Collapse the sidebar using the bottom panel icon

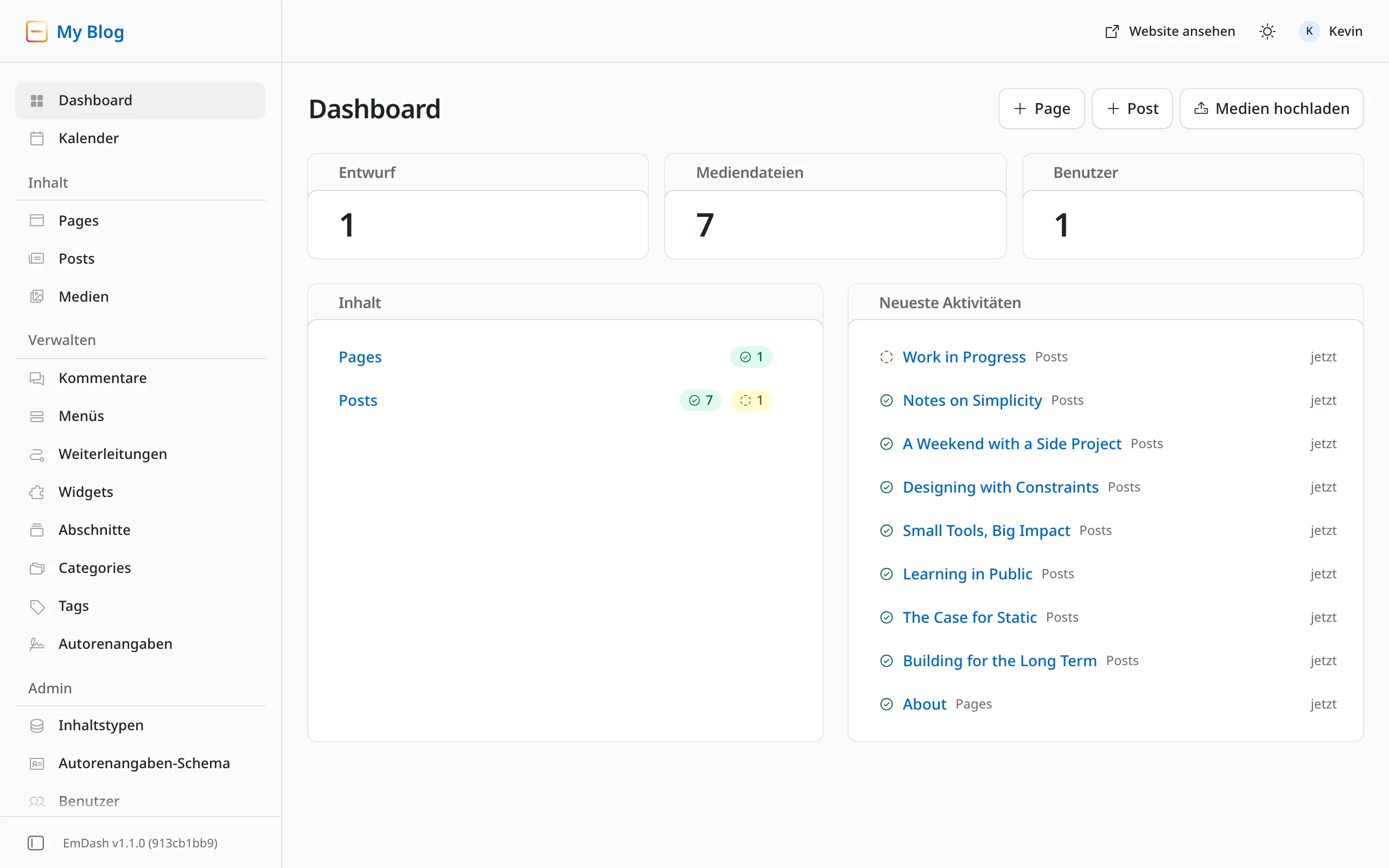point(36,843)
